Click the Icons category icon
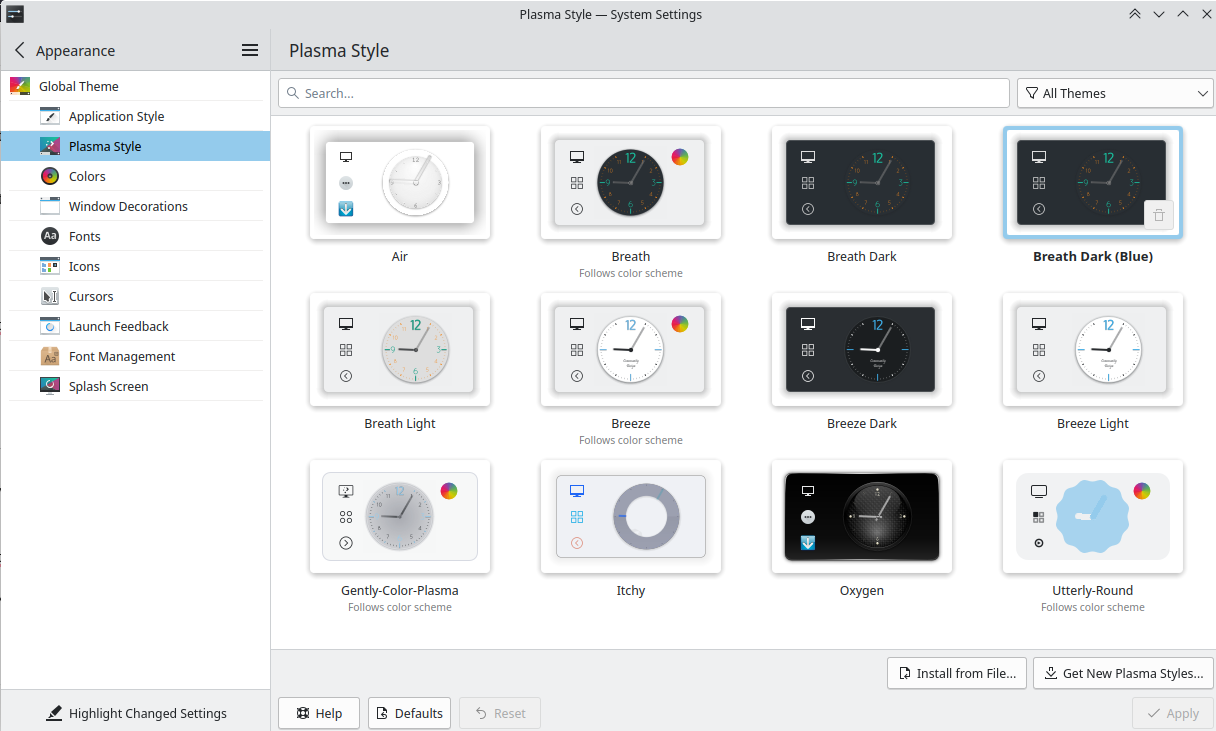Viewport: 1216px width, 731px height. [50, 266]
